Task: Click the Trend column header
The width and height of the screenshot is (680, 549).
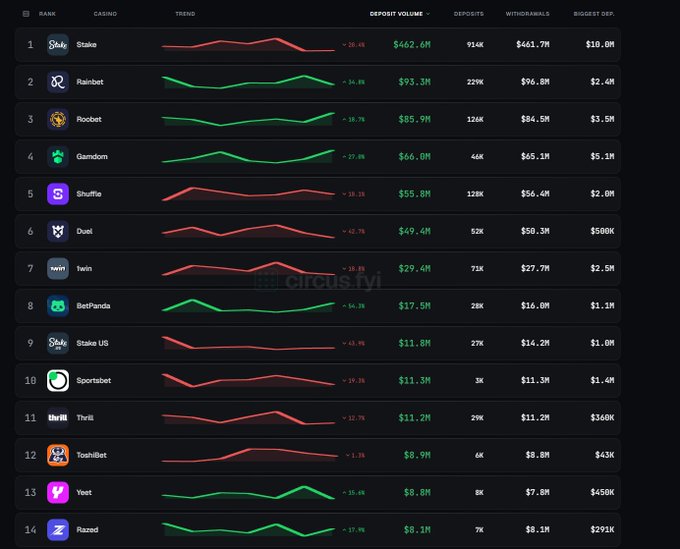Action: point(185,14)
